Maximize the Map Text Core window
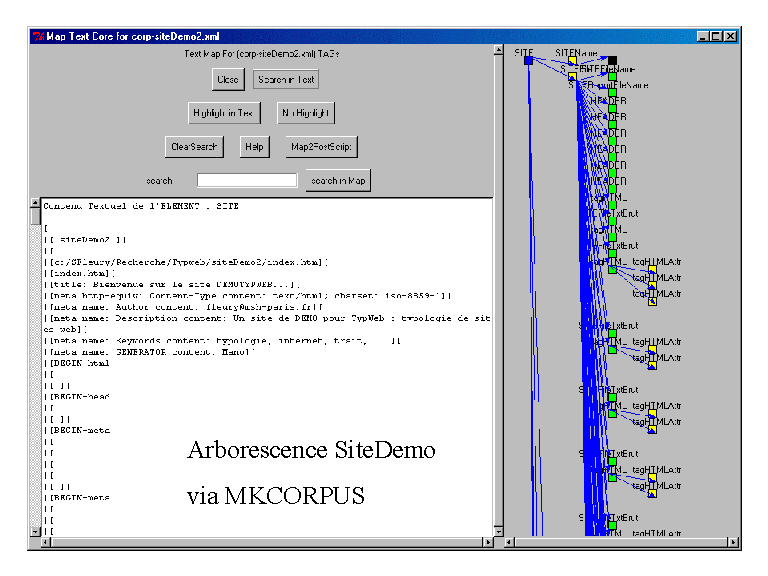768x576 pixels. click(717, 36)
